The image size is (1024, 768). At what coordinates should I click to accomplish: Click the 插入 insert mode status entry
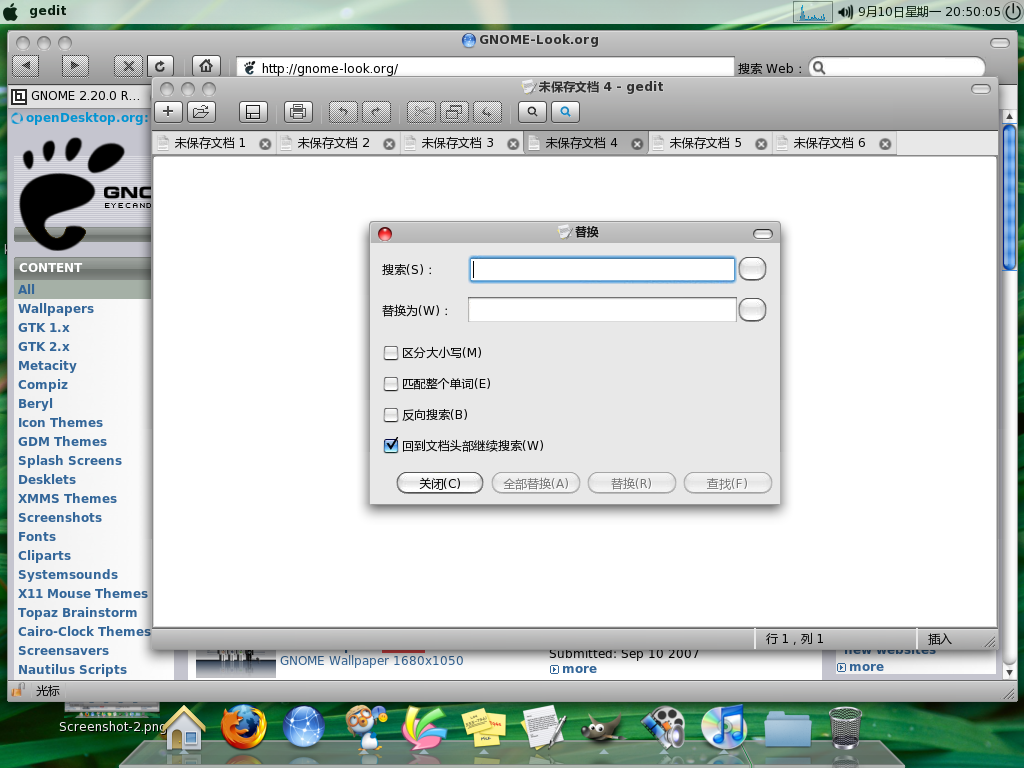point(940,639)
